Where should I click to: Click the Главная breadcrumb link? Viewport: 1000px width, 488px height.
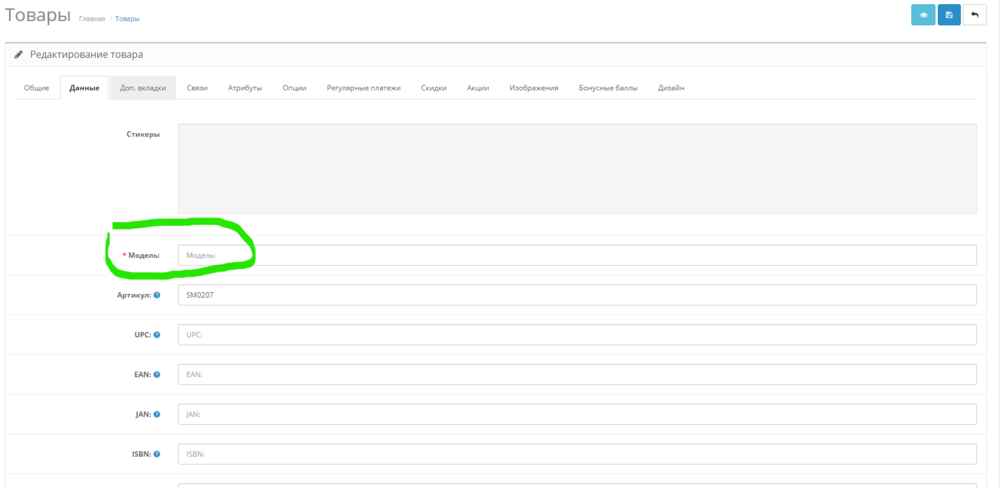(92, 19)
